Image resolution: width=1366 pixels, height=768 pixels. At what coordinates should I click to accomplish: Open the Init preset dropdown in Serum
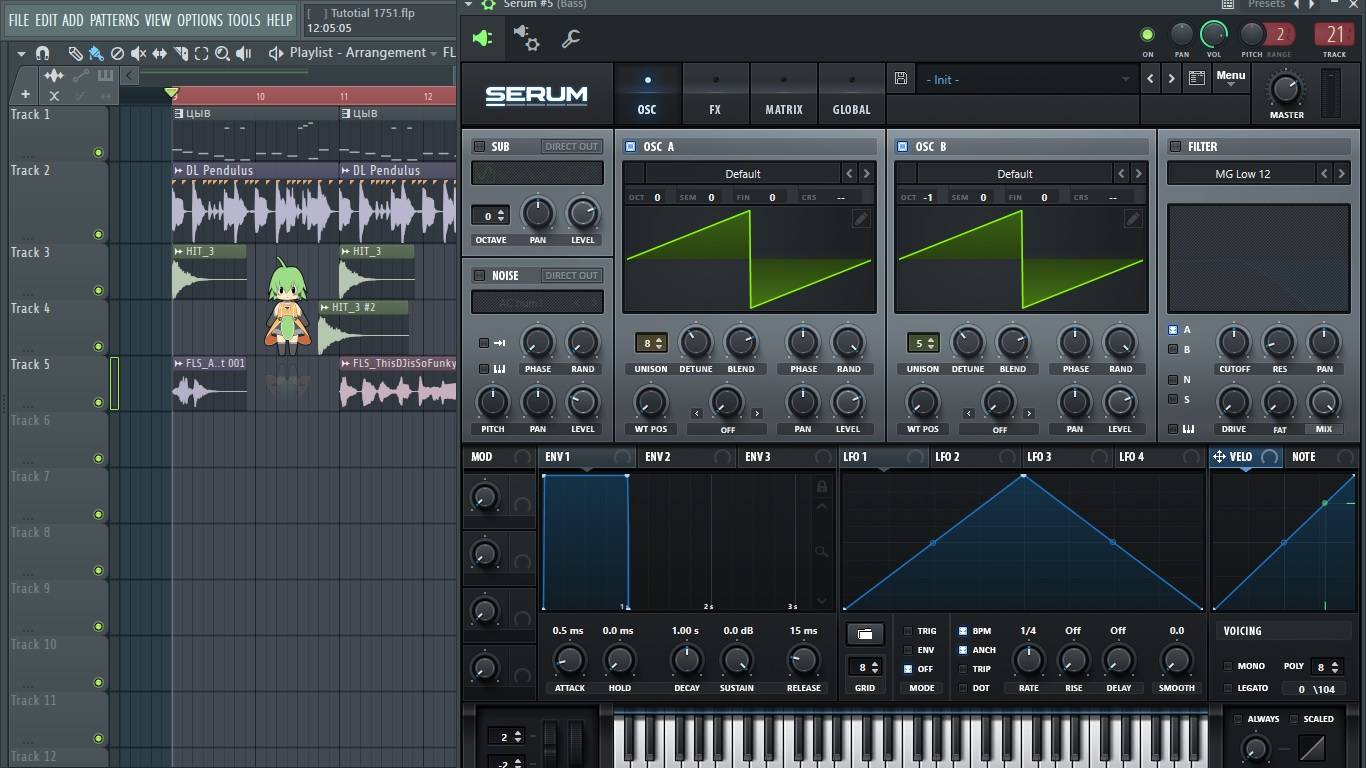(1028, 79)
